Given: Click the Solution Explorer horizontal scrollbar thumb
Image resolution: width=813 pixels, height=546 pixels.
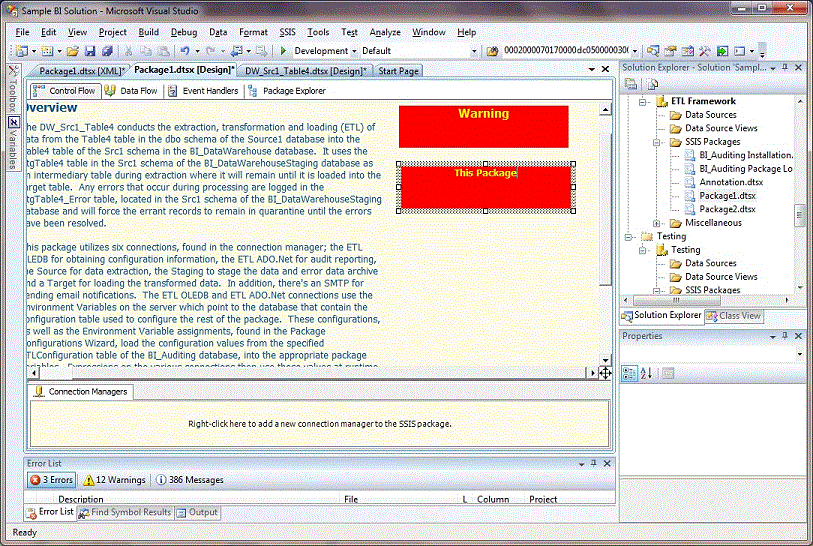Looking at the screenshot, I should tap(677, 300).
